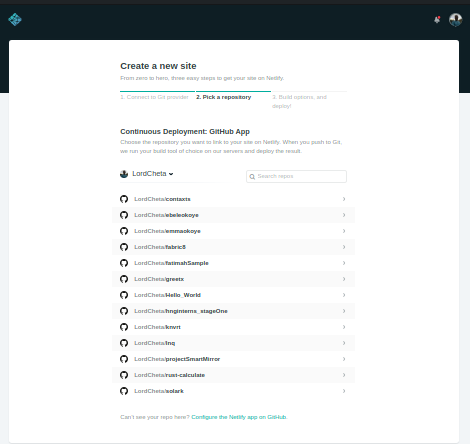Open the user avatar menu
The width and height of the screenshot is (470, 444).
tap(455, 20)
